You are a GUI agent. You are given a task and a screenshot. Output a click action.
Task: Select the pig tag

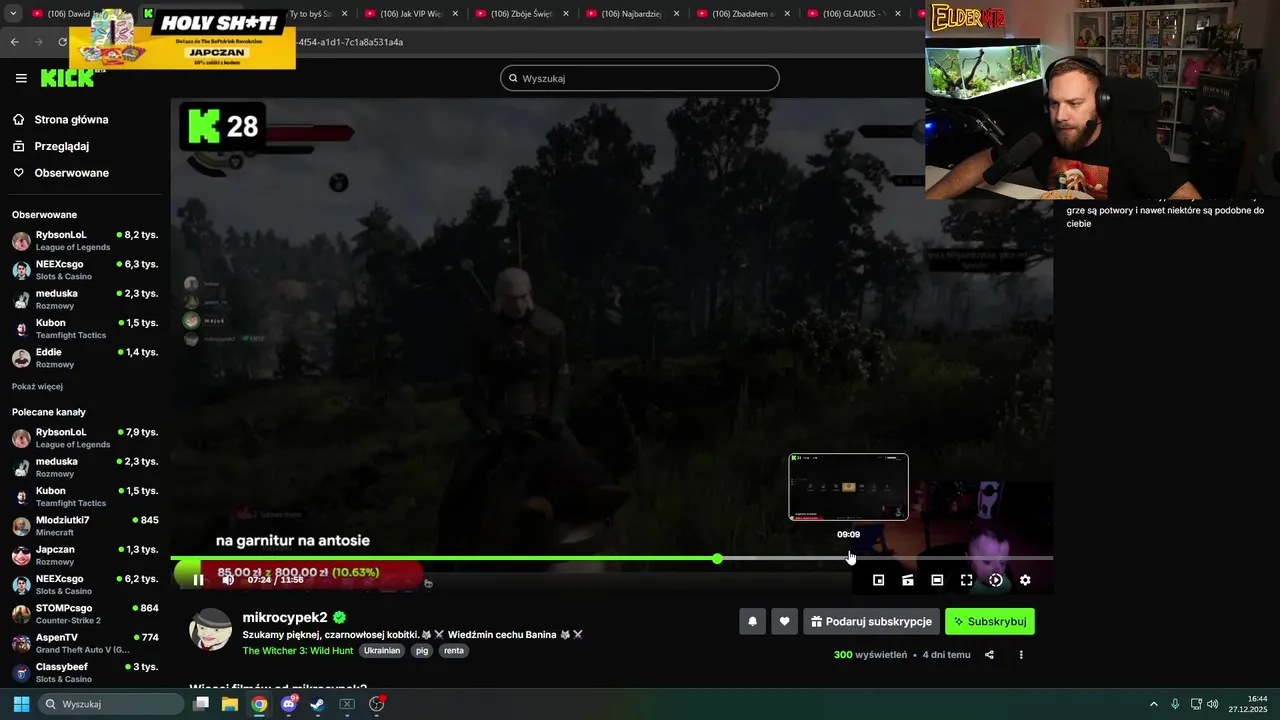(x=422, y=650)
